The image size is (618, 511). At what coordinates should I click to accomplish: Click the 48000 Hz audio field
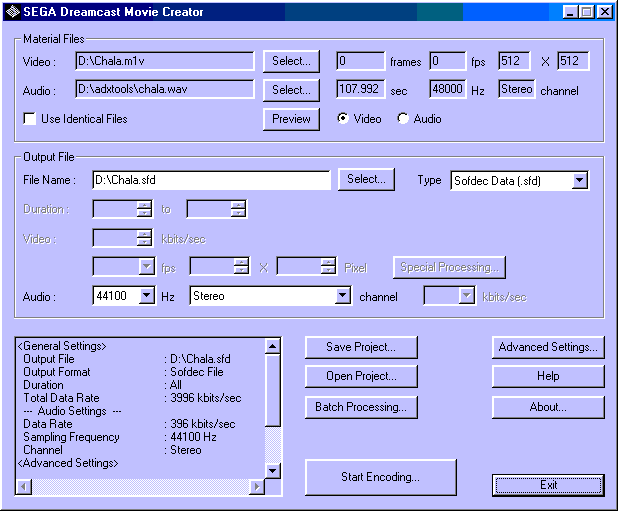(448, 89)
